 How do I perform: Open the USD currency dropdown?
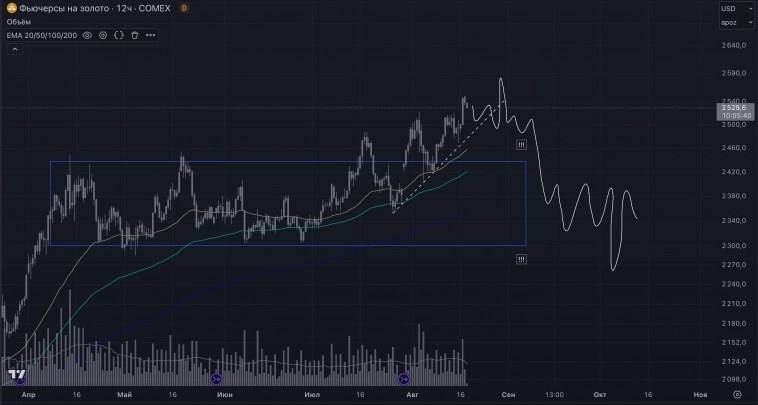[737, 9]
